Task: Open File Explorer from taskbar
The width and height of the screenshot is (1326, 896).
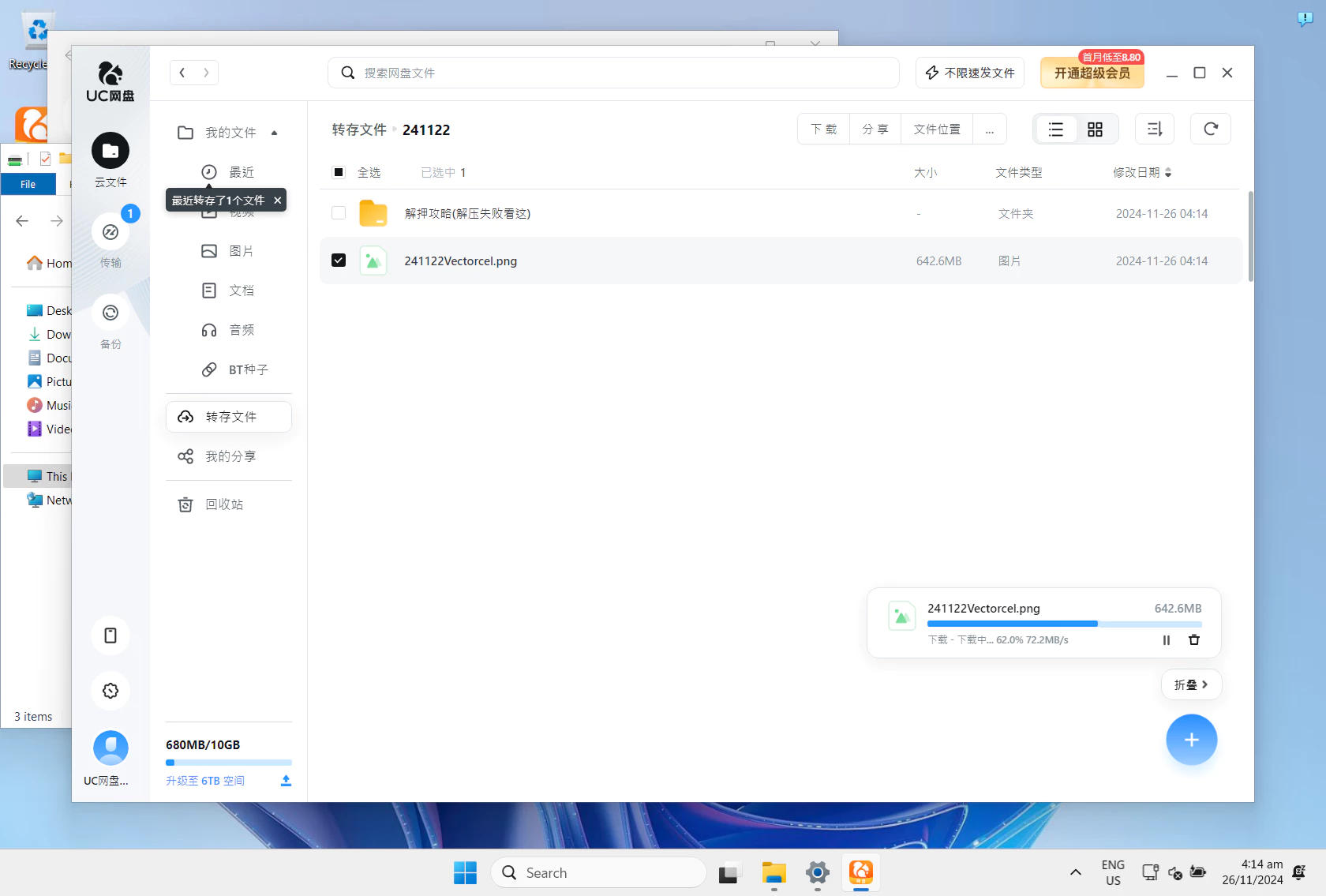Action: [x=774, y=873]
